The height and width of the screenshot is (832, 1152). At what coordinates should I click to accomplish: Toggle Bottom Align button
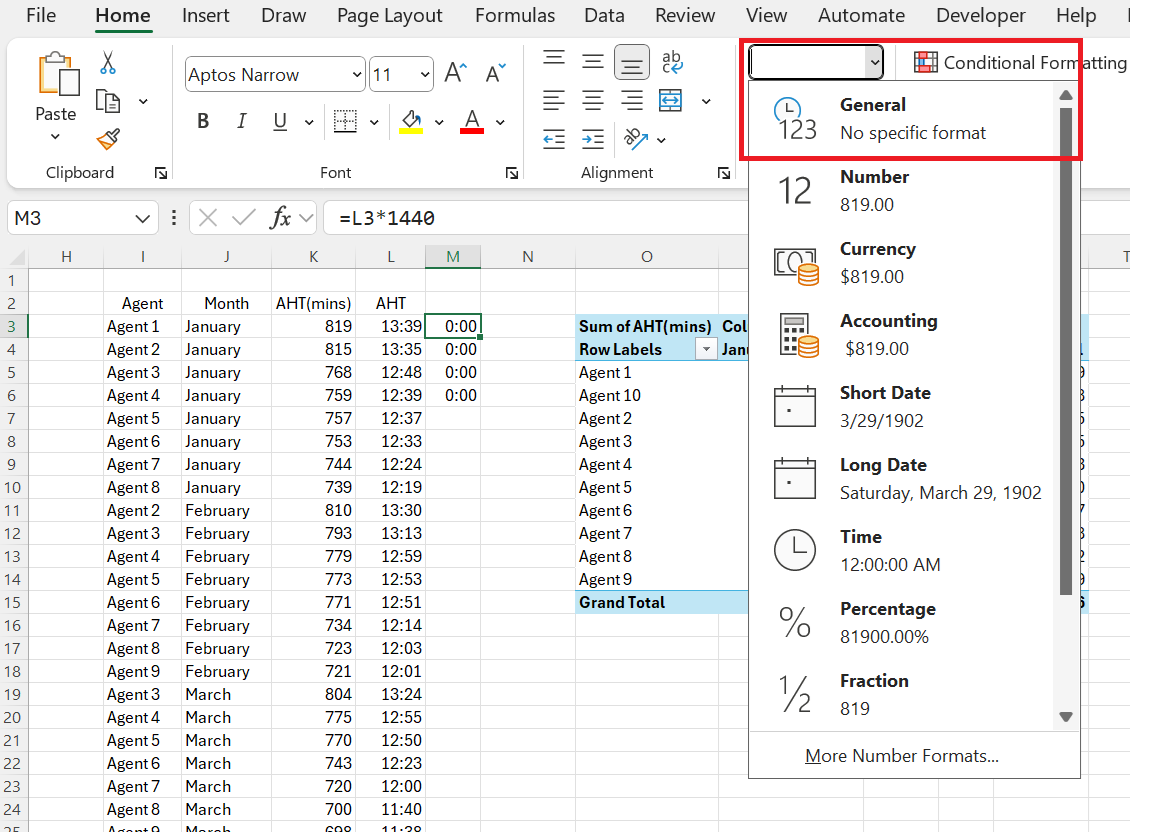click(x=631, y=62)
